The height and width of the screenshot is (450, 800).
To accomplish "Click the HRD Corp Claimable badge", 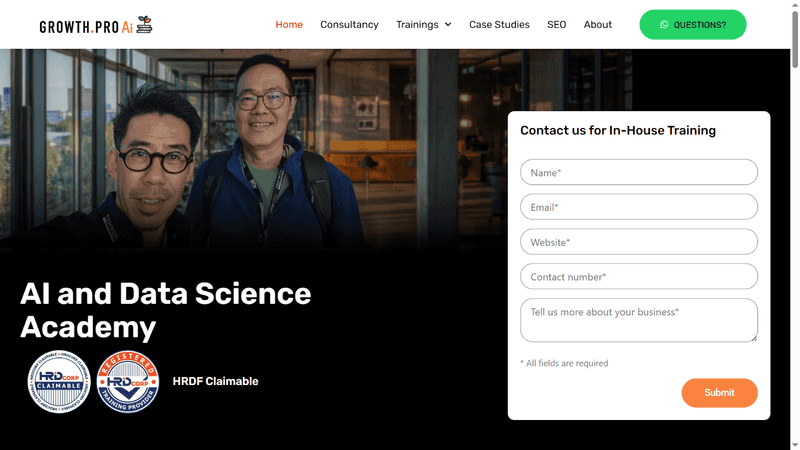I will click(59, 381).
